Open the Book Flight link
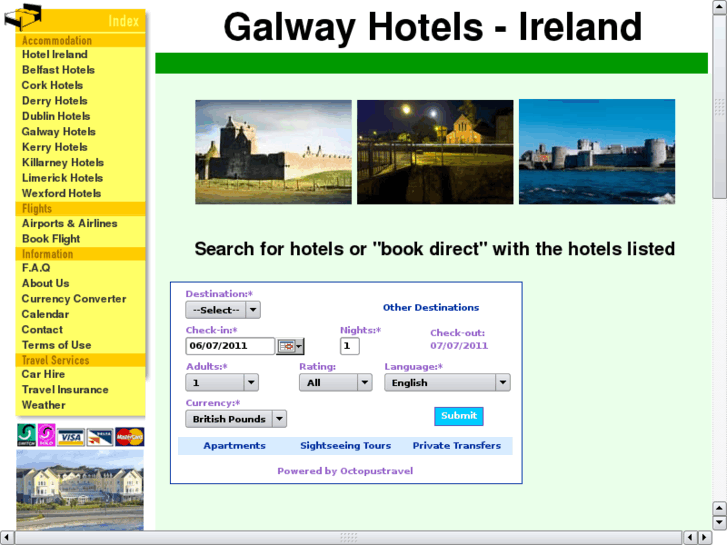 coord(51,238)
